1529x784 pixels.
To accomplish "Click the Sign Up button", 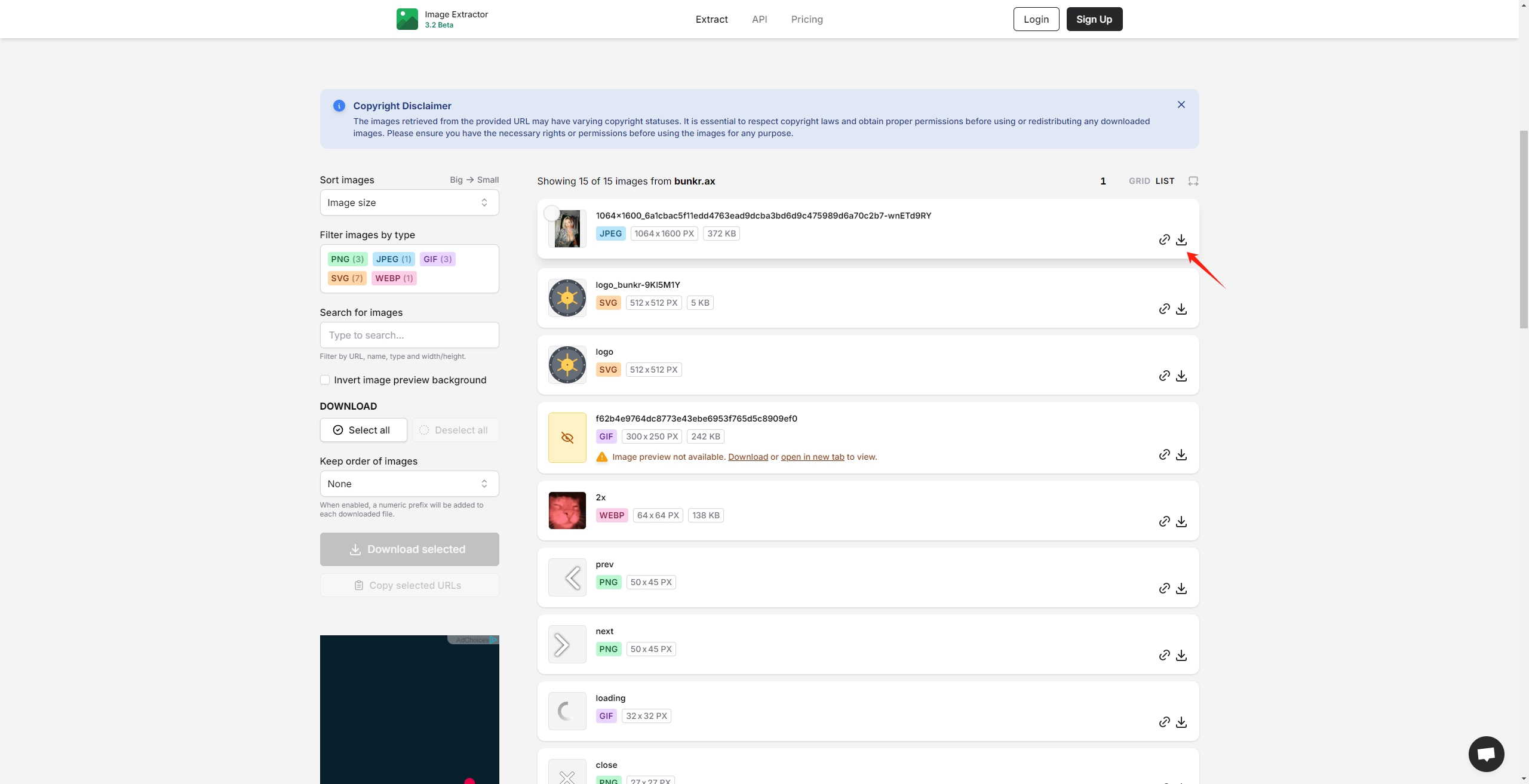I will [x=1094, y=19].
